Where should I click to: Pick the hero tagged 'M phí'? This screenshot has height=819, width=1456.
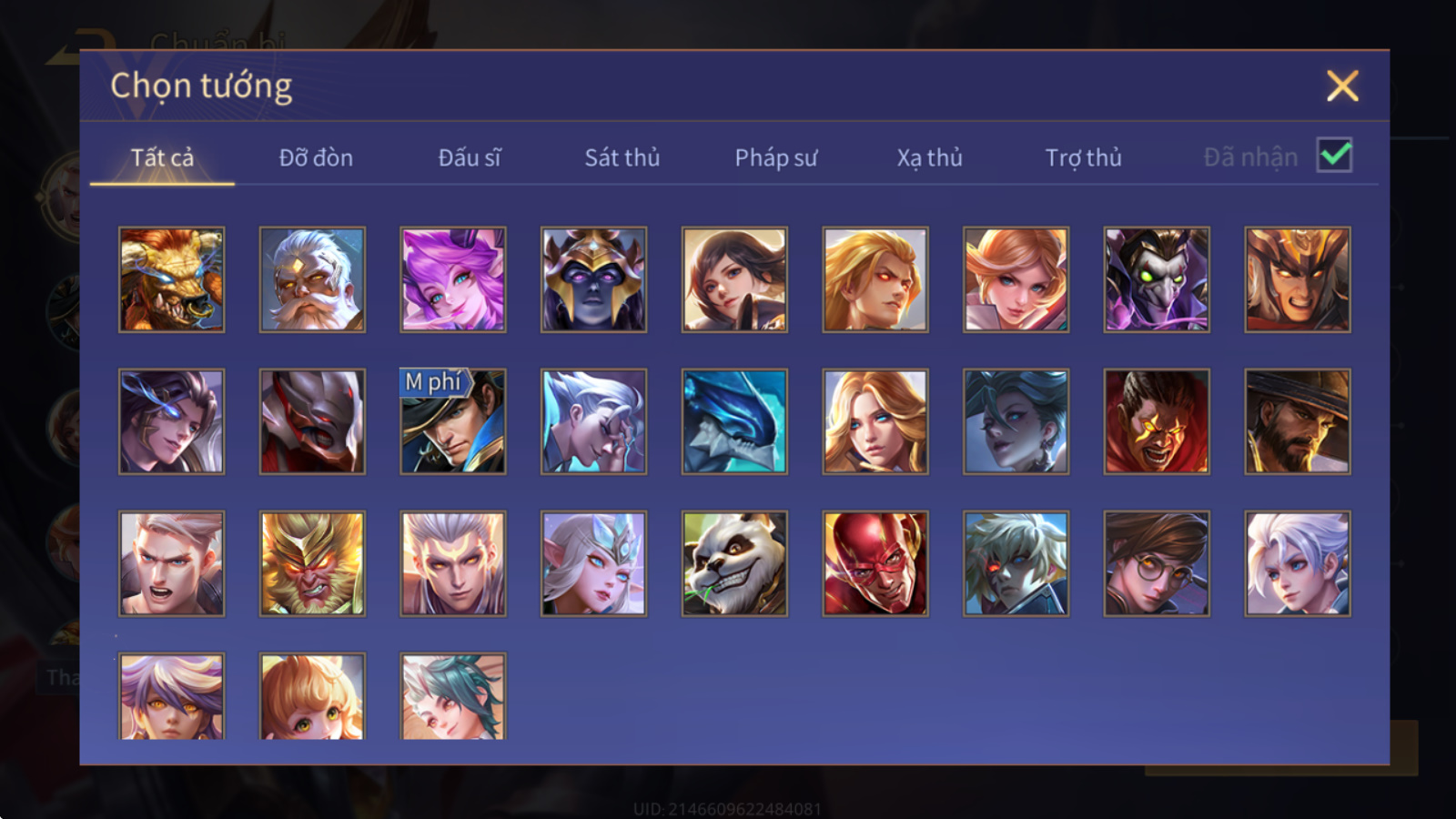click(x=453, y=421)
